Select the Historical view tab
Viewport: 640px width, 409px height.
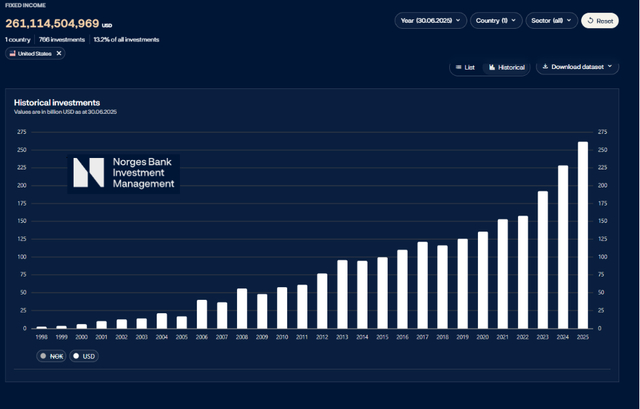click(x=507, y=67)
